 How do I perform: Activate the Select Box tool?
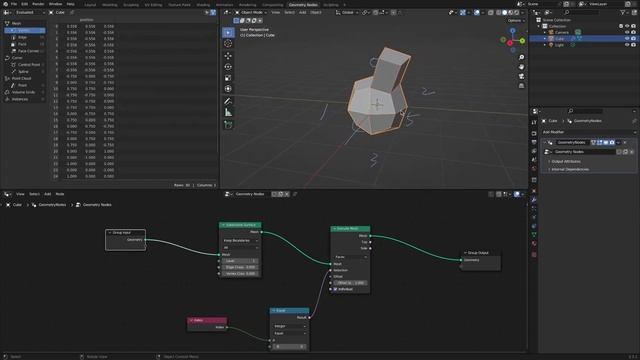coord(228,32)
